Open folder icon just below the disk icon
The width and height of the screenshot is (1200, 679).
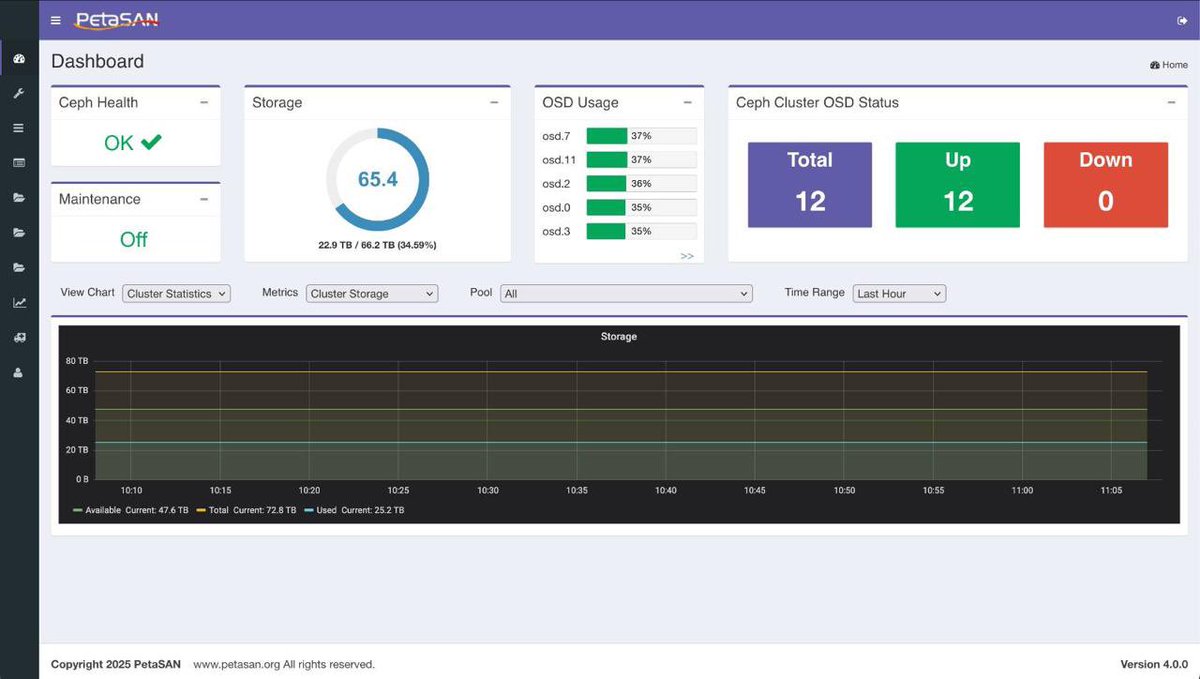[x=19, y=197]
